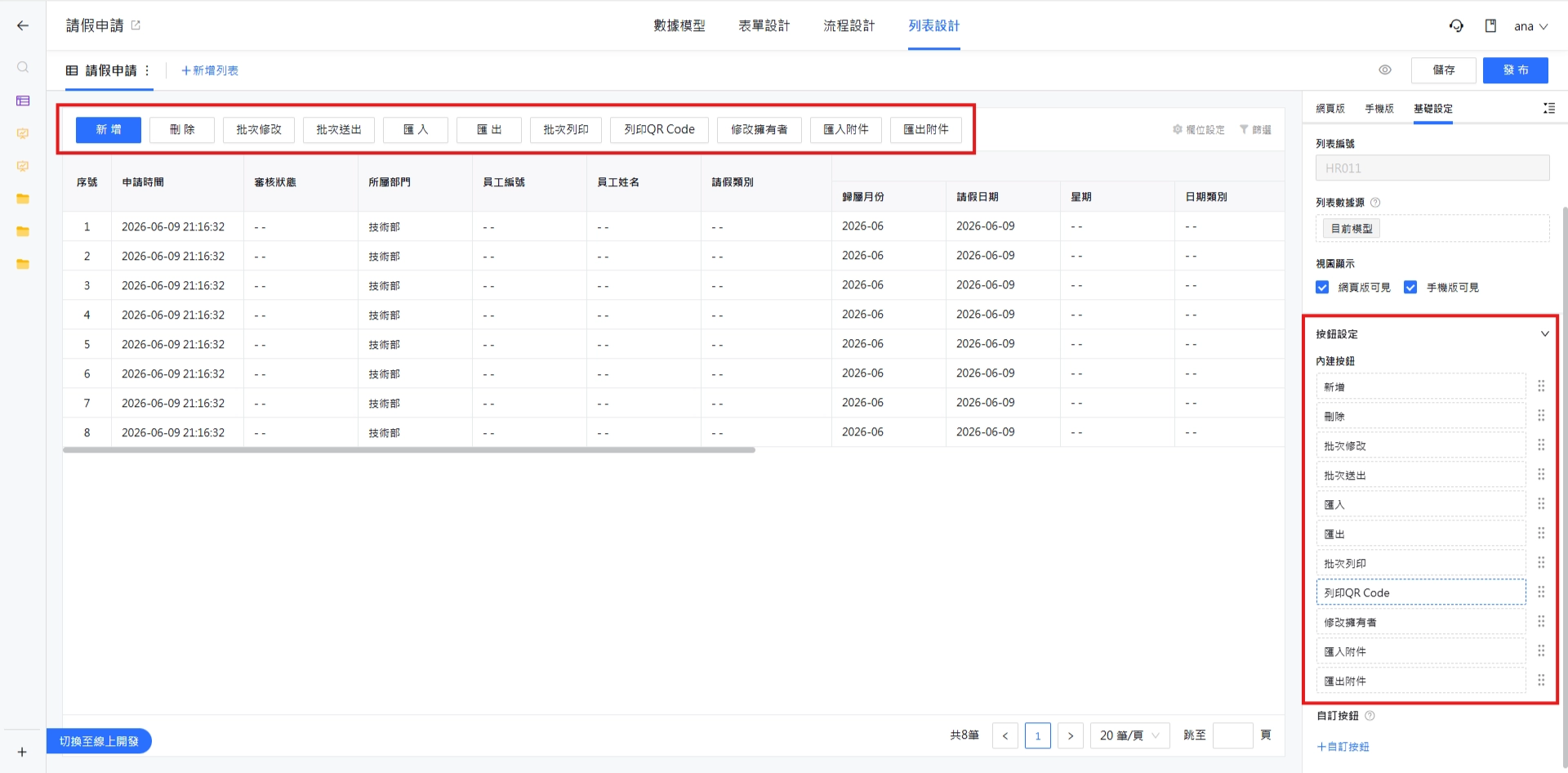Click the 刪除 toolbar button

pos(182,130)
